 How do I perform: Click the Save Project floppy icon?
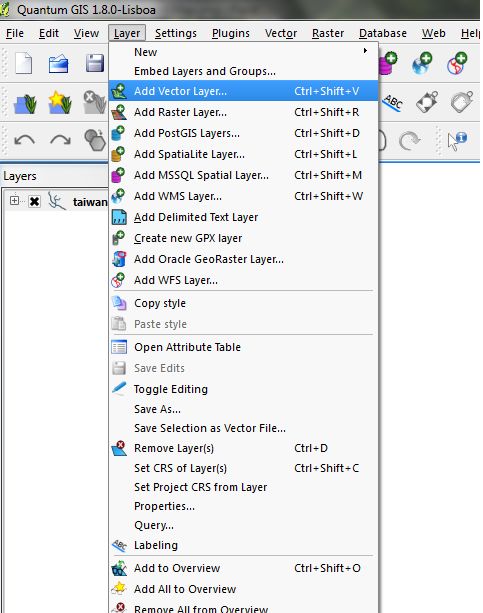[94, 63]
